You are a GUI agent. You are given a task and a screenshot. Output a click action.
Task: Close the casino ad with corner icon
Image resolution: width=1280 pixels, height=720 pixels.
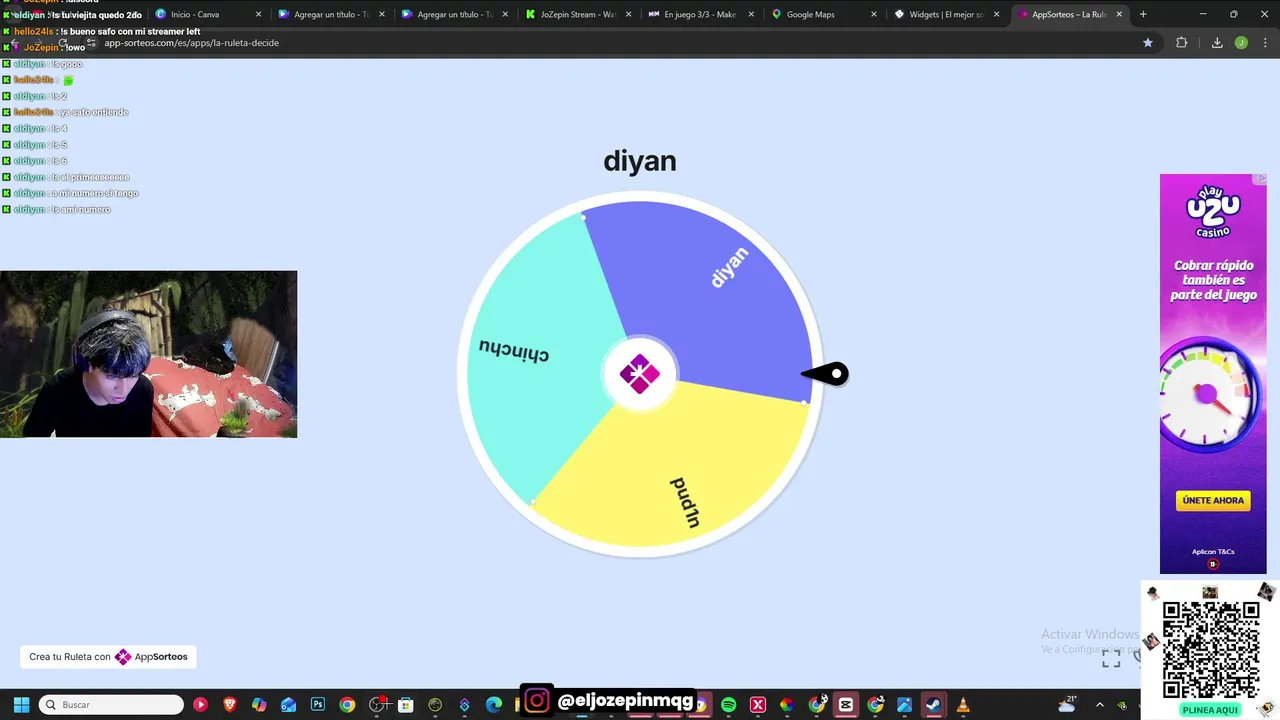coord(1261,179)
